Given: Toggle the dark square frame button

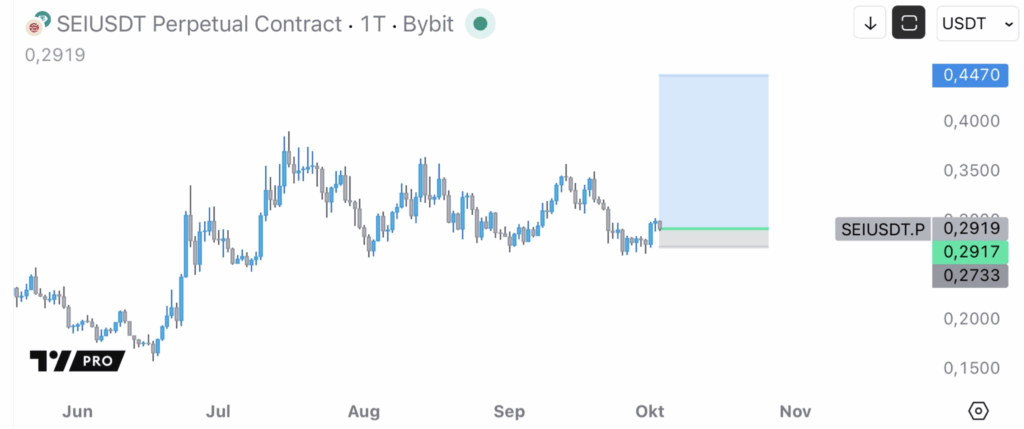Looking at the screenshot, I should point(909,23).
